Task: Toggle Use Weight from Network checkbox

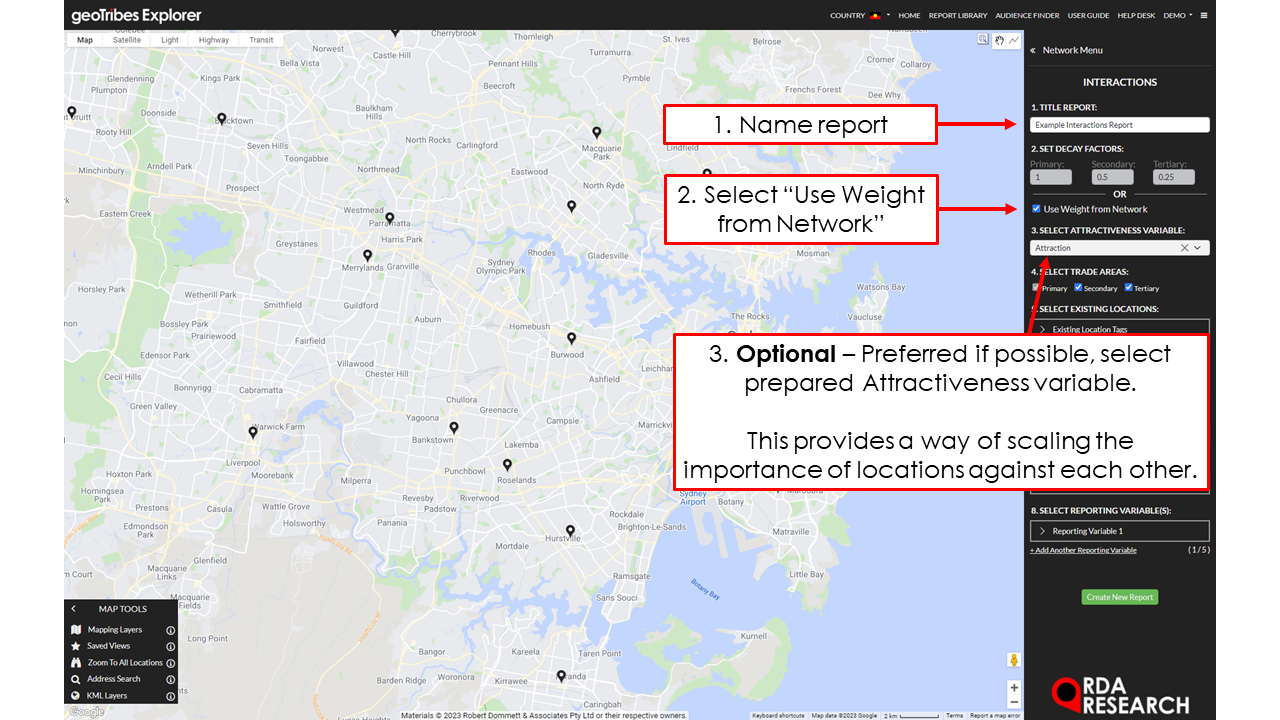Action: pos(1036,209)
